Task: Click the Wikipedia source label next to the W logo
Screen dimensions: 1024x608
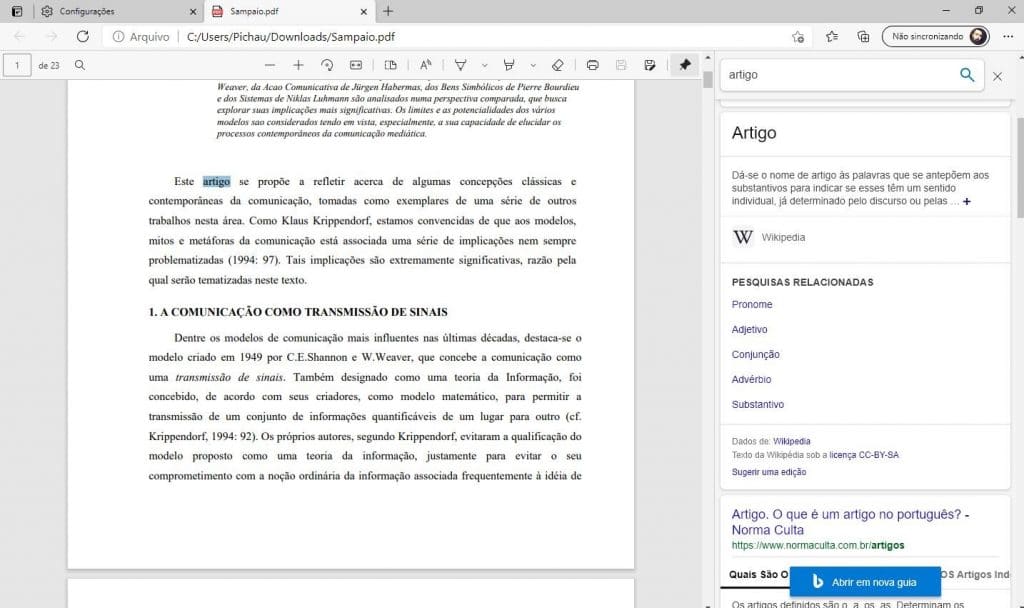Action: pyautogui.click(x=783, y=237)
